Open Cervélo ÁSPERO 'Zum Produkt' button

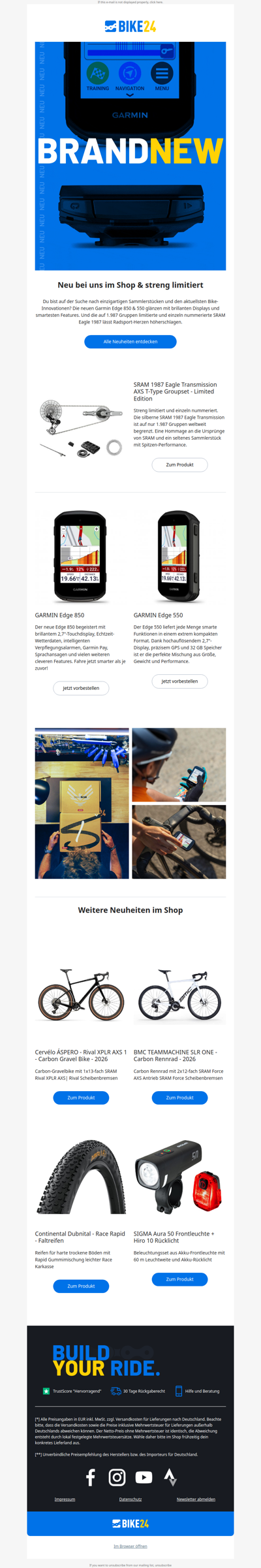81,1098
